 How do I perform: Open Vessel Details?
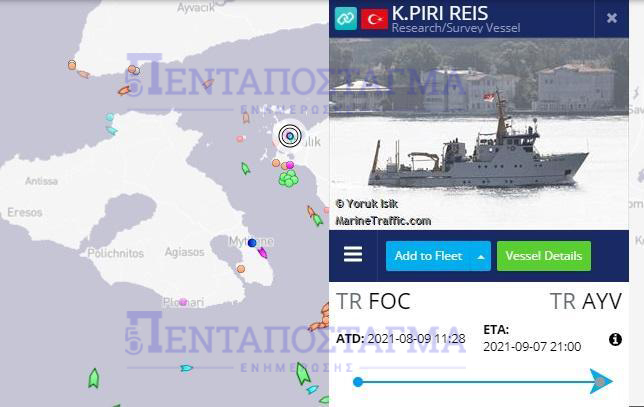click(544, 256)
